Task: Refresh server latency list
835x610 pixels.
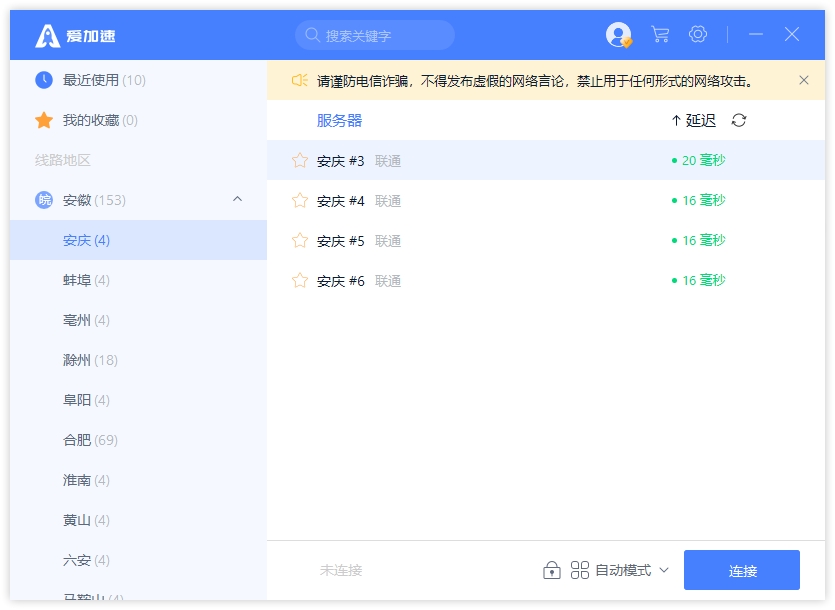Action: tap(739, 120)
